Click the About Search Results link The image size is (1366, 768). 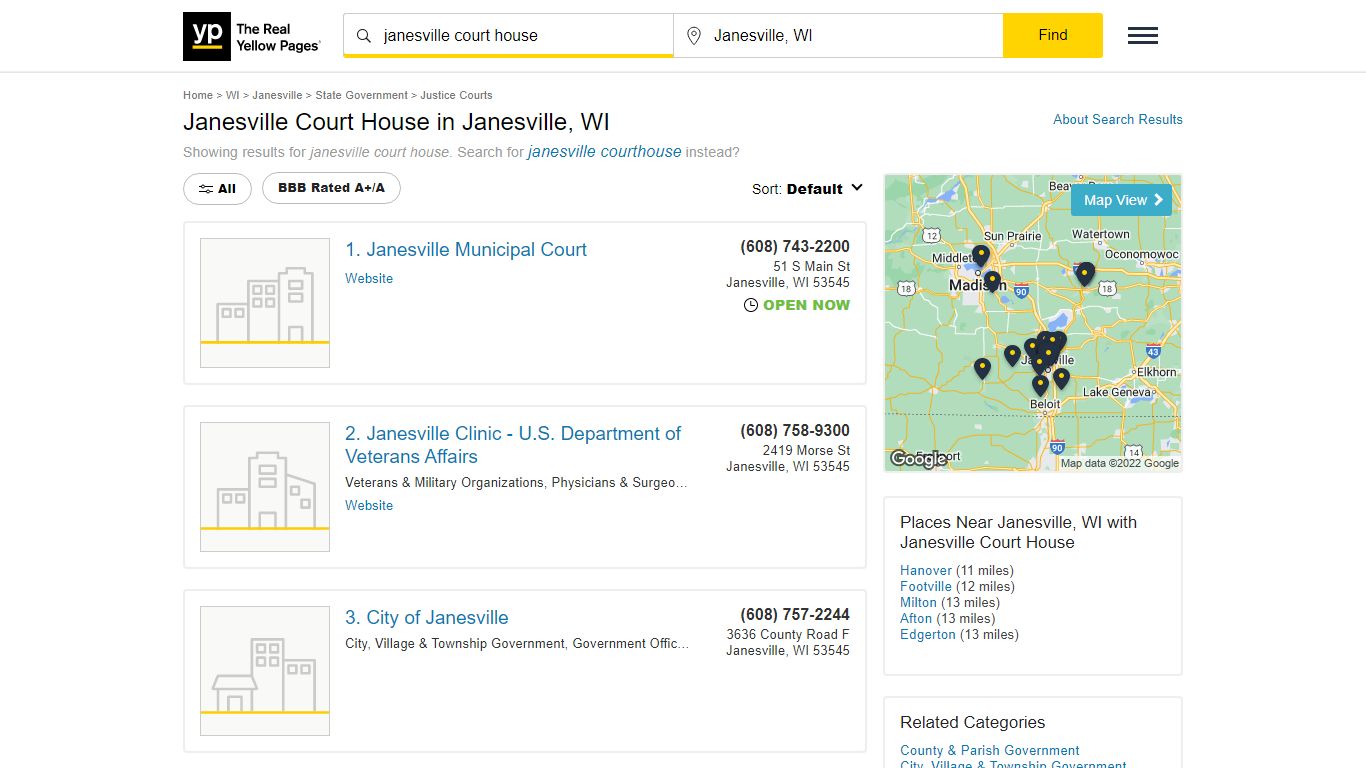point(1118,119)
